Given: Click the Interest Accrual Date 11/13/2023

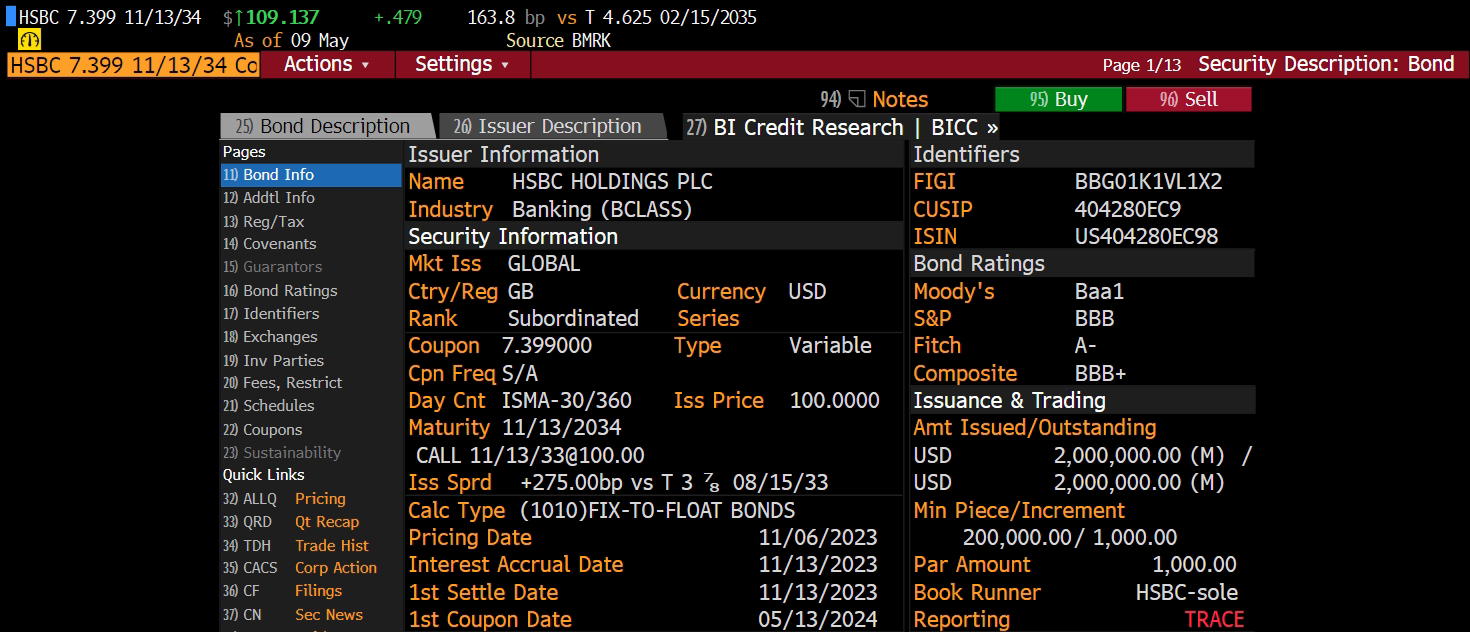Looking at the screenshot, I should point(818,565).
